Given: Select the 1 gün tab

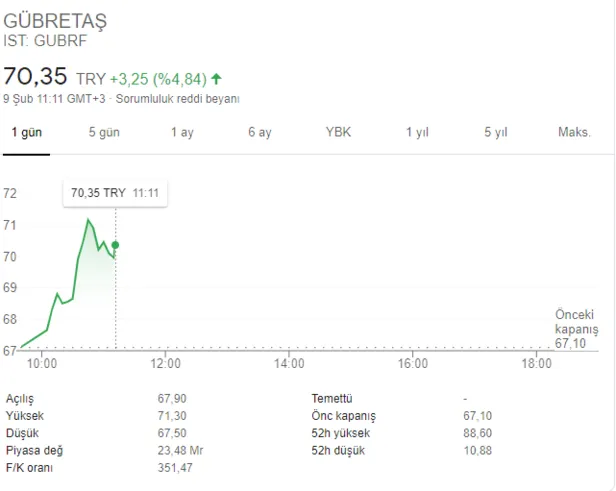Looking at the screenshot, I should (x=27, y=133).
